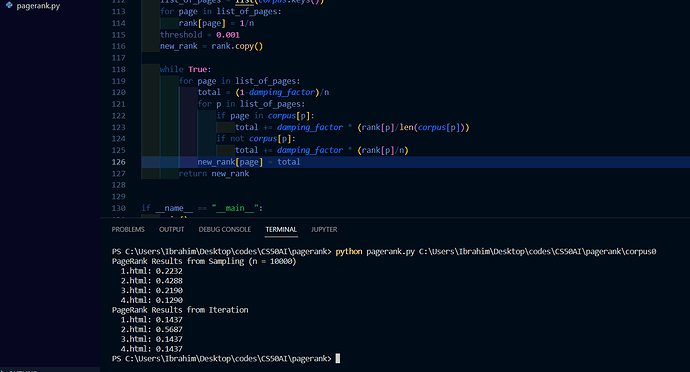This screenshot has width=690, height=372.
Task: Click terminal output '4.html: 0.1290'
Action: click(151, 300)
